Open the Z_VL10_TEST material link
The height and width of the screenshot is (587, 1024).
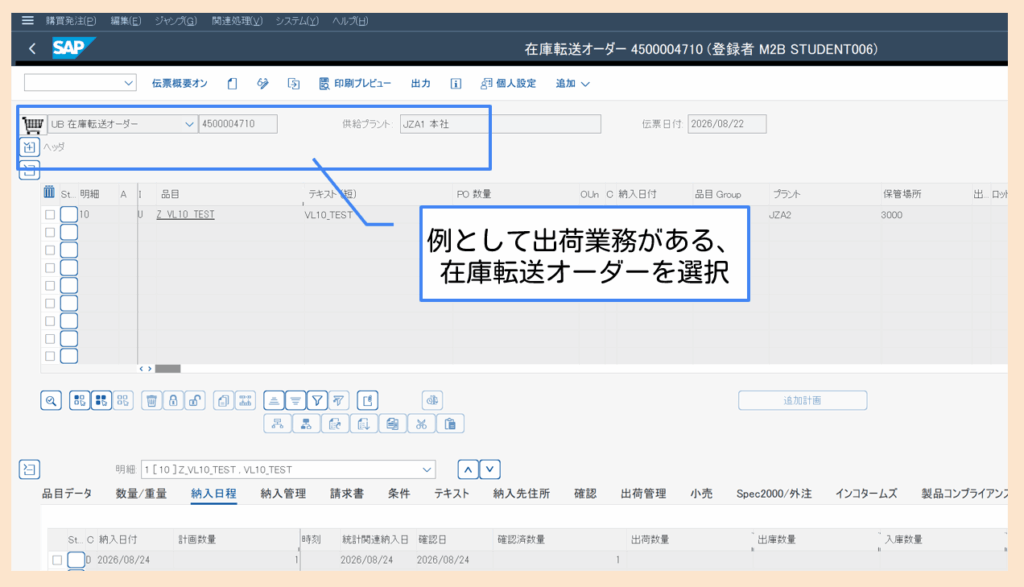pyautogui.click(x=185, y=214)
